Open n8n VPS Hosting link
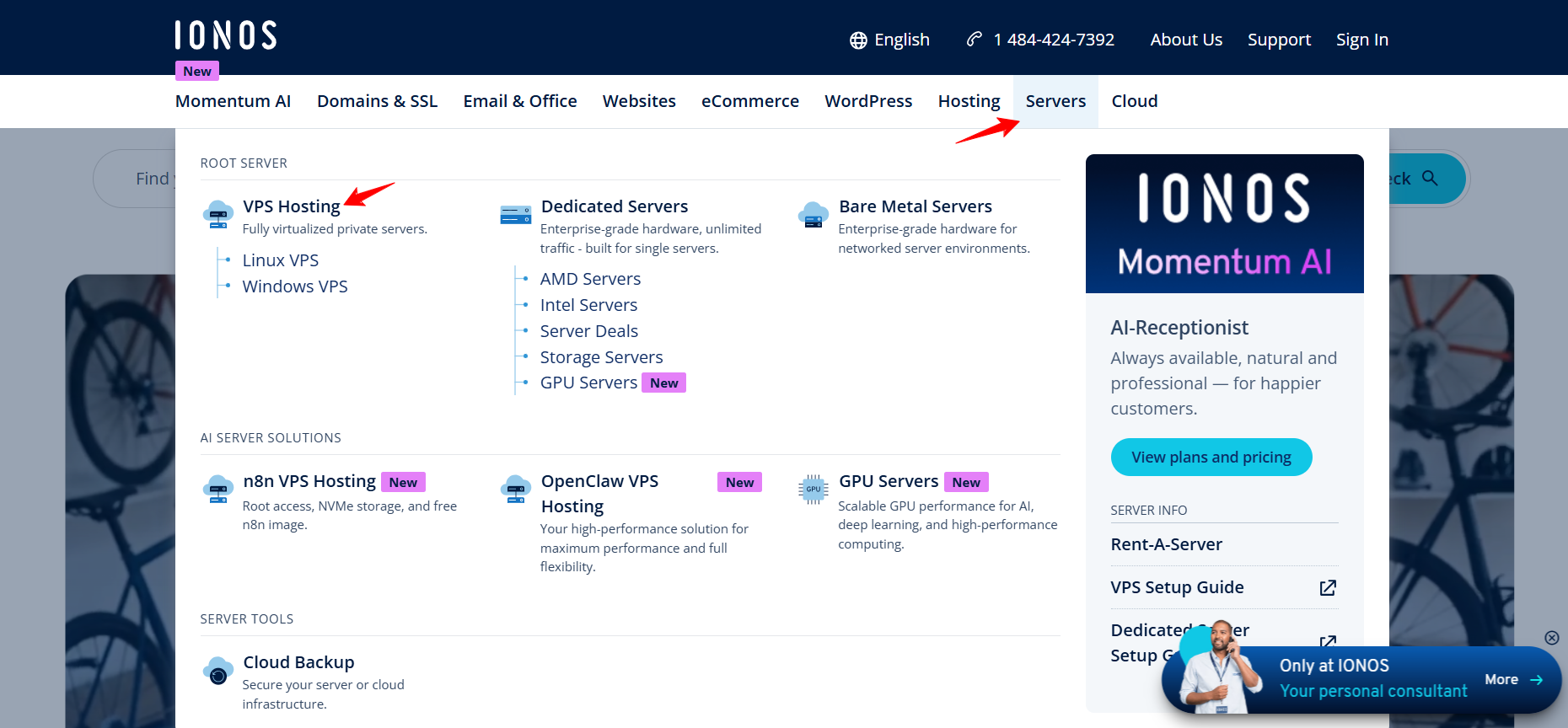This screenshot has height=728, width=1568. 309,481
